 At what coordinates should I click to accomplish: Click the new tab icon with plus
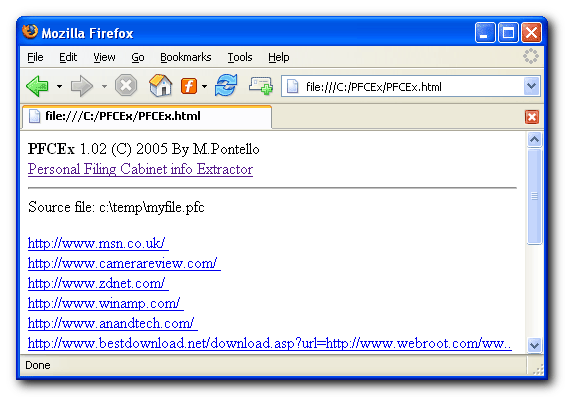[261, 86]
